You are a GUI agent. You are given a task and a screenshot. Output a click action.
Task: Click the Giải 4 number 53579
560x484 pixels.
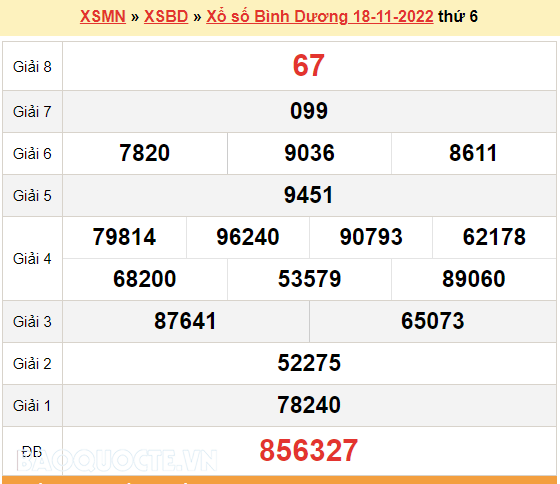[x=310, y=279]
